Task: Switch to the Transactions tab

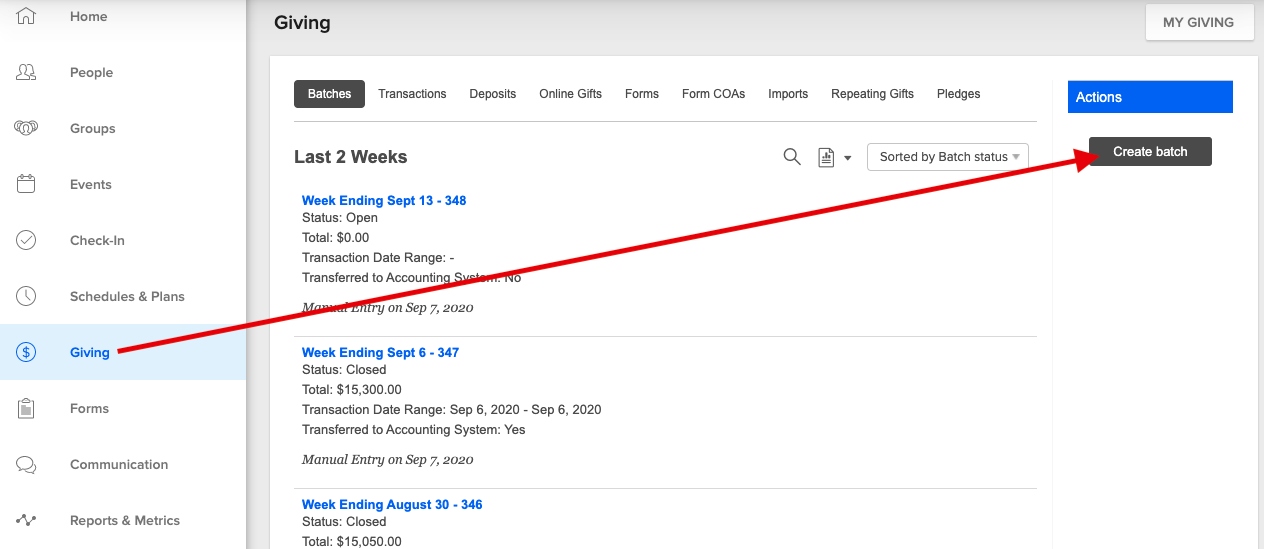Action: coord(412,94)
